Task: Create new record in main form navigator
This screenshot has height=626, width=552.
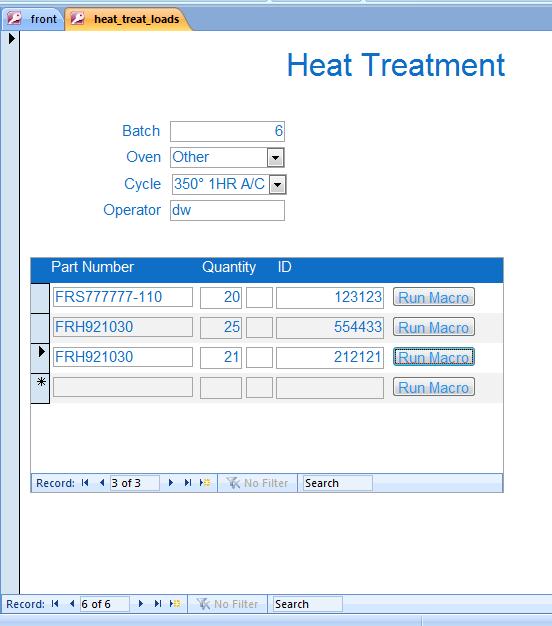Action: click(x=175, y=604)
